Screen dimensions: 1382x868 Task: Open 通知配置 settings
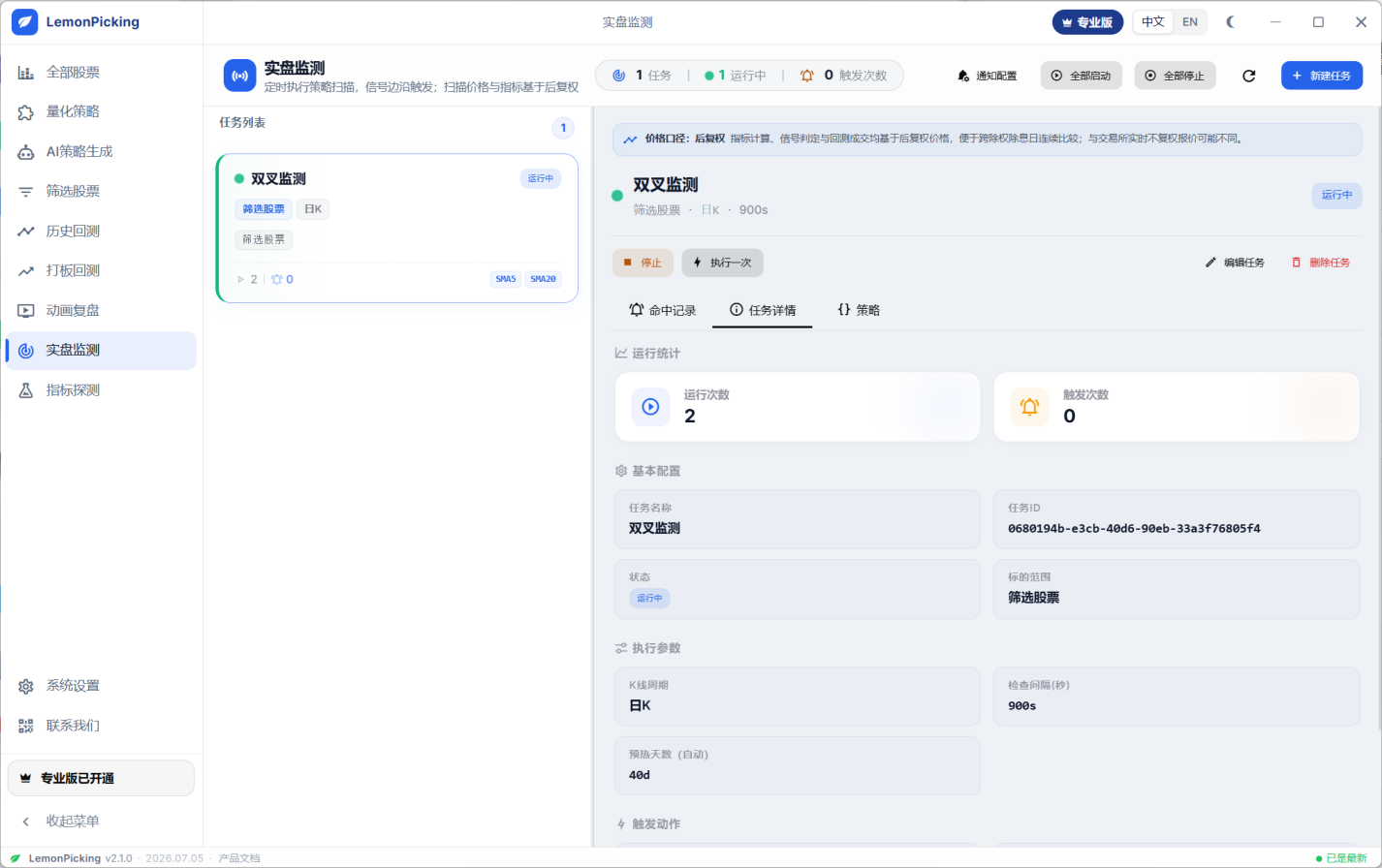988,76
